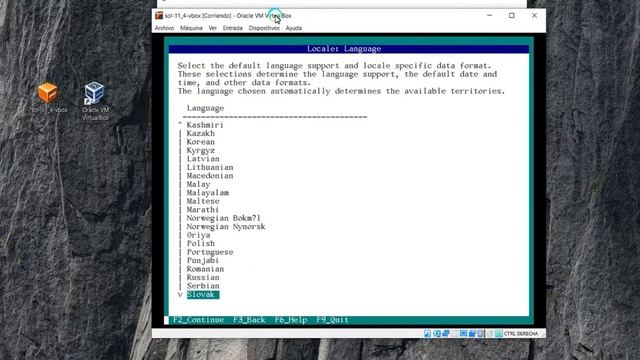Open the Ver menu
Image resolution: width=640 pixels, height=360 pixels.
pyautogui.click(x=213, y=28)
